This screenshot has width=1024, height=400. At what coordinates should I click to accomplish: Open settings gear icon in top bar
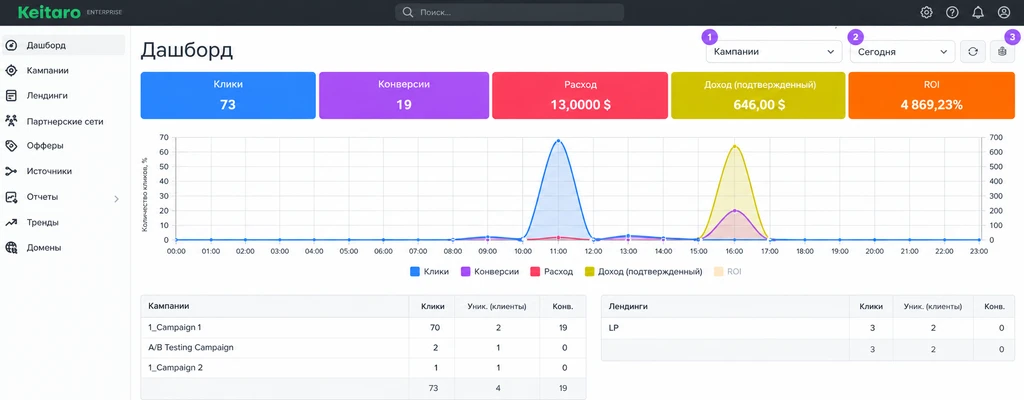click(x=926, y=12)
